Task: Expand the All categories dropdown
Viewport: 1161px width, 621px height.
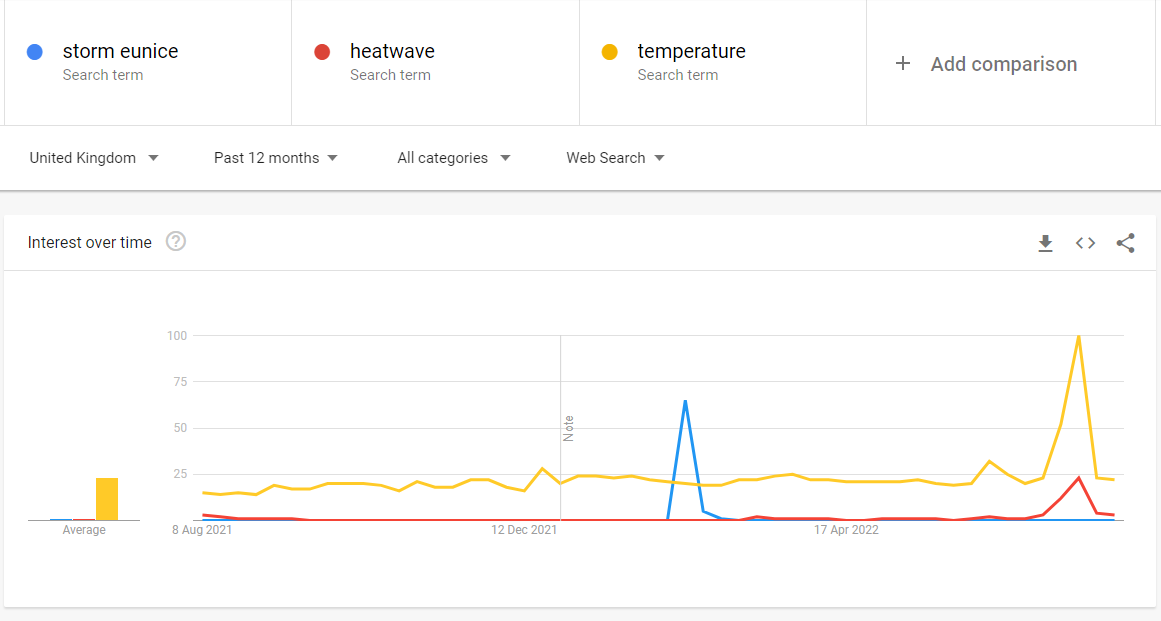Action: (454, 158)
